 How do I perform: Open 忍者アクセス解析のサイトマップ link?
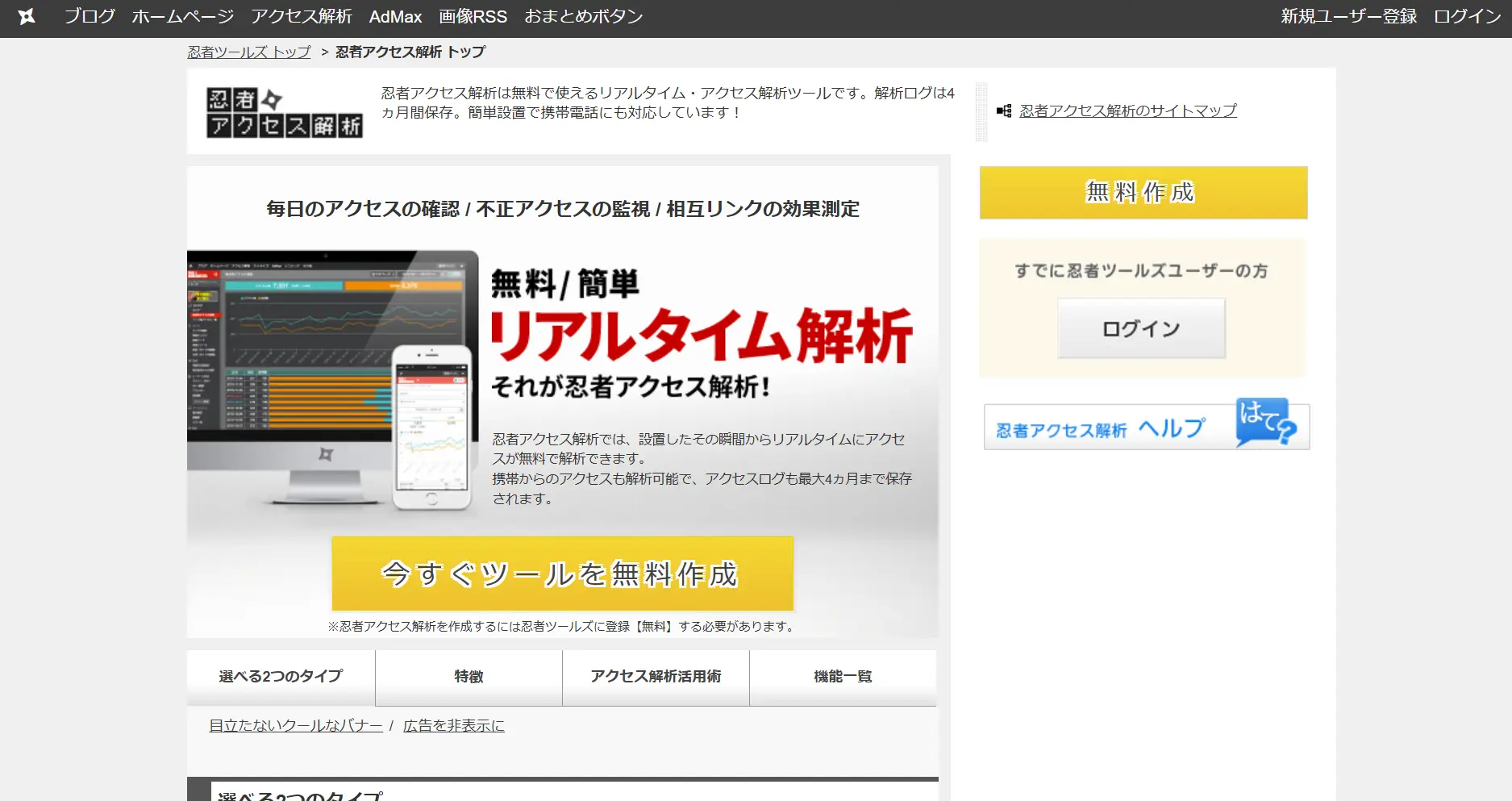[x=1127, y=111]
